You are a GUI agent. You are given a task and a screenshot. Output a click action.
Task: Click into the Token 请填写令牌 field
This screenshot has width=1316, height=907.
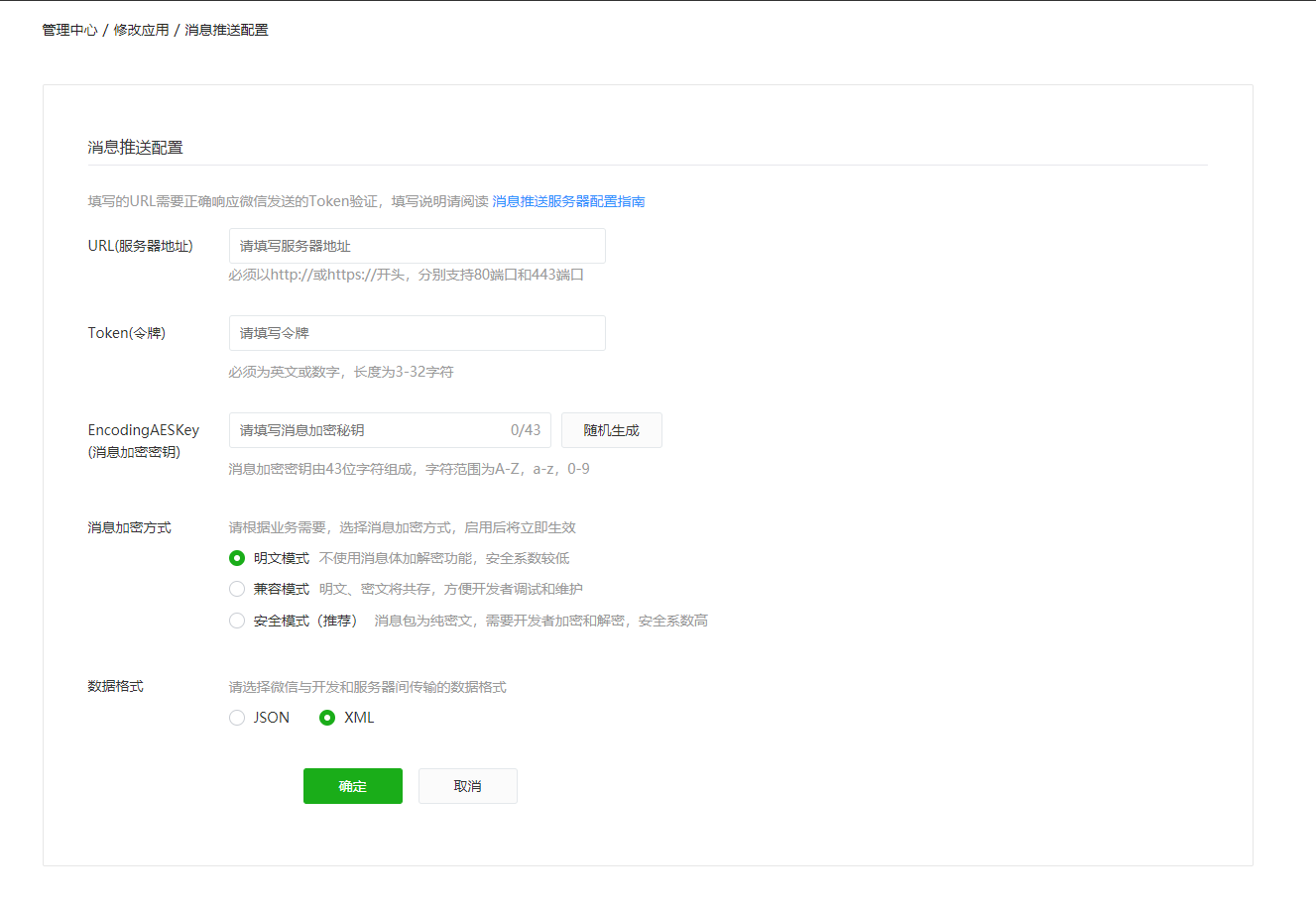click(x=417, y=333)
